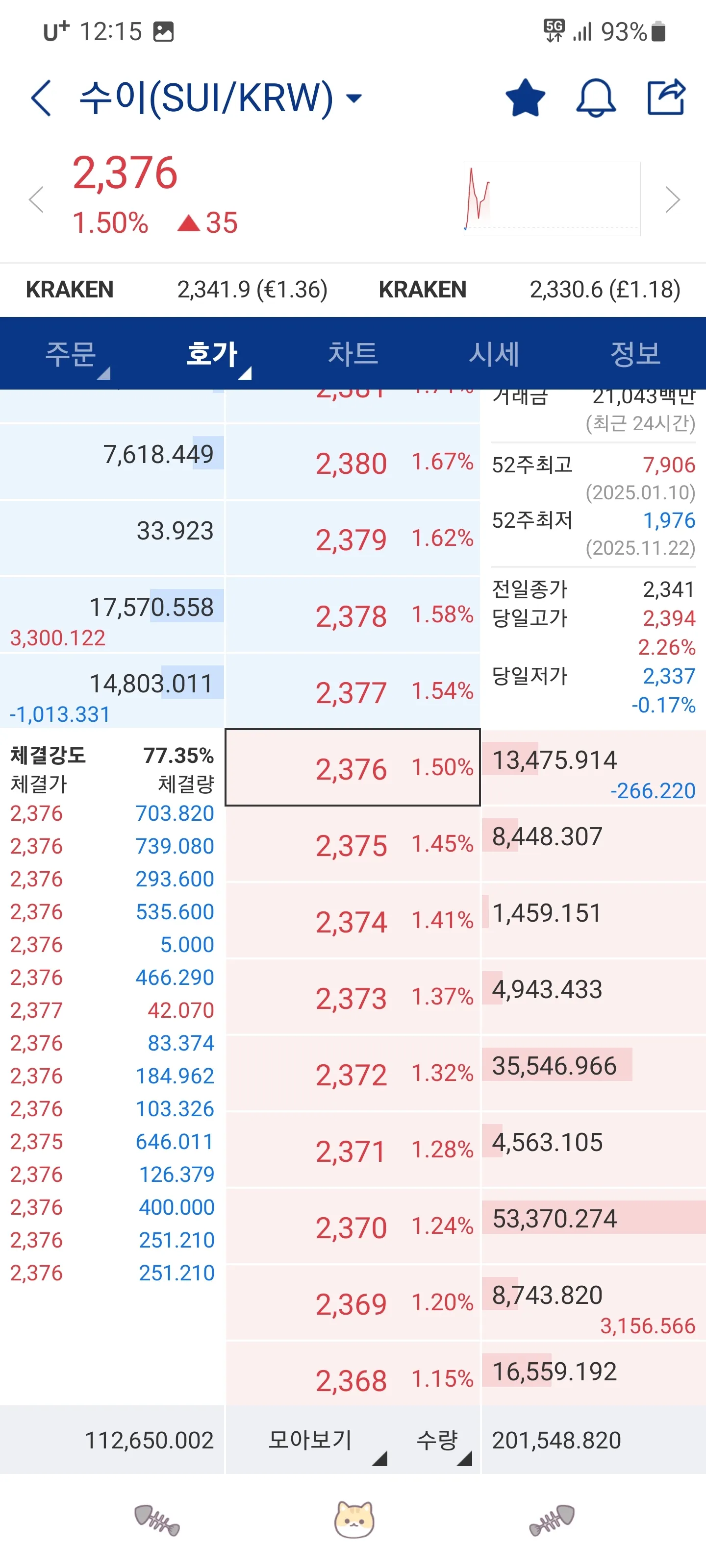Tap the share icon
Screen dimensions: 706x1568
coord(666,98)
